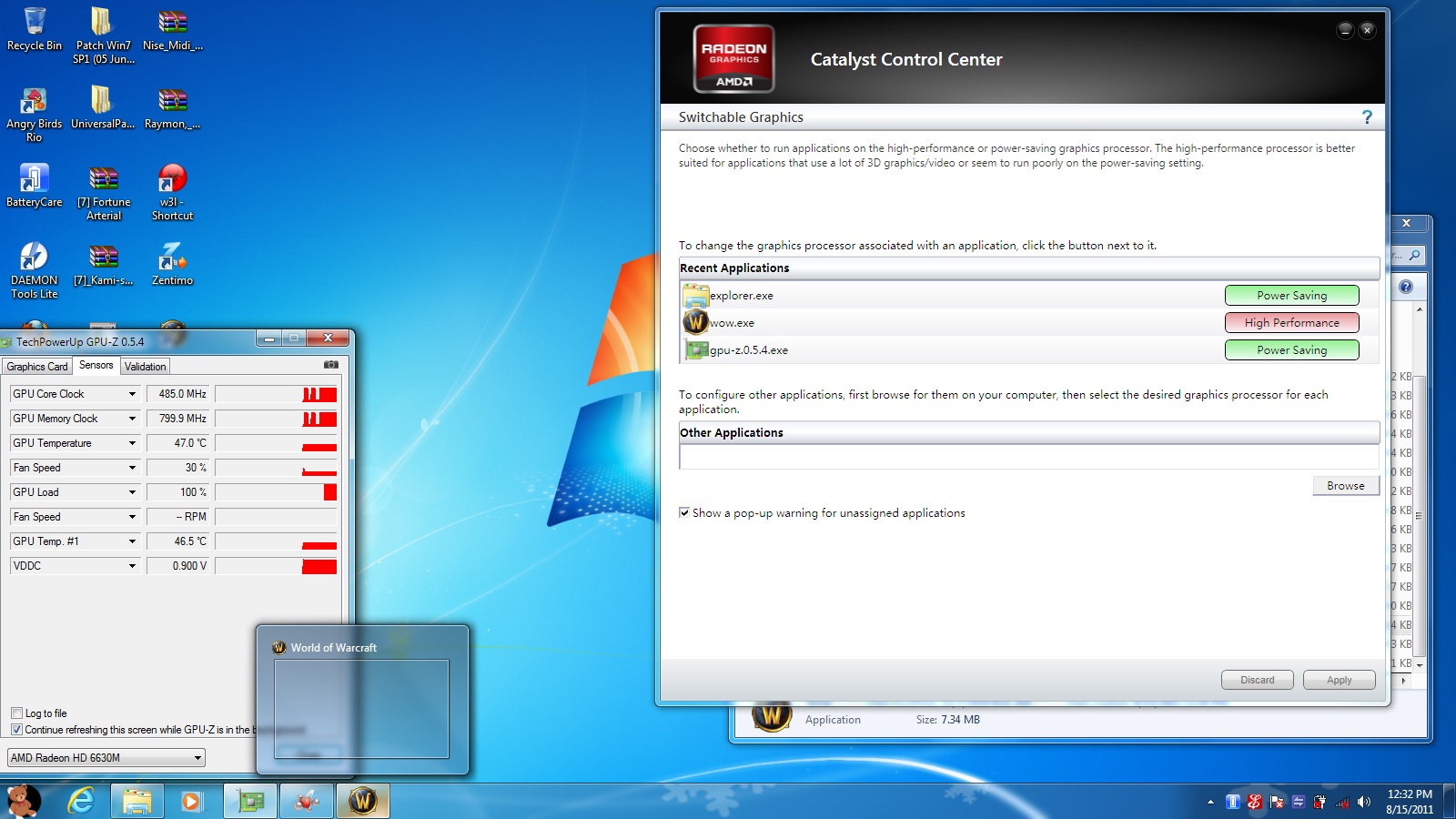This screenshot has height=819, width=1456.
Task: Click the Discard button
Action: click(1257, 680)
